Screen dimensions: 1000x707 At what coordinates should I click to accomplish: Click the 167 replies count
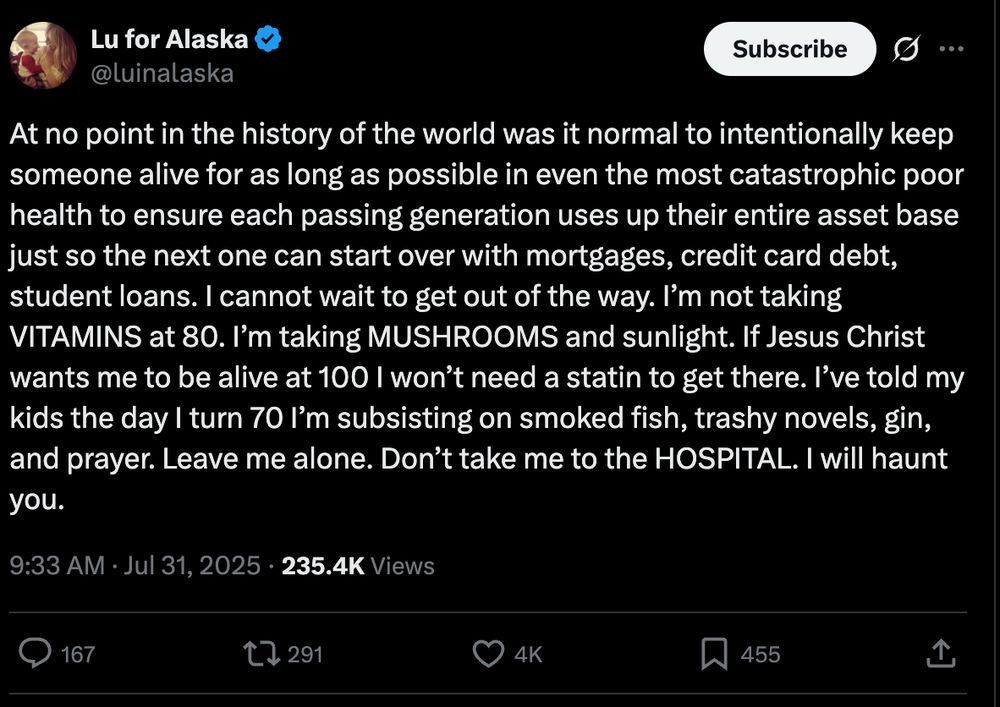[x=78, y=654]
